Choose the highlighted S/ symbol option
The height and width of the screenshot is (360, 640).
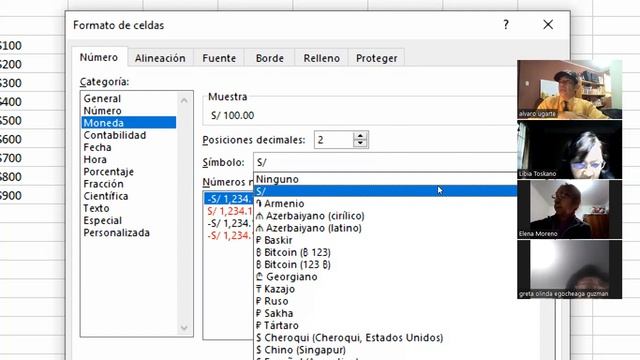[x=385, y=191]
